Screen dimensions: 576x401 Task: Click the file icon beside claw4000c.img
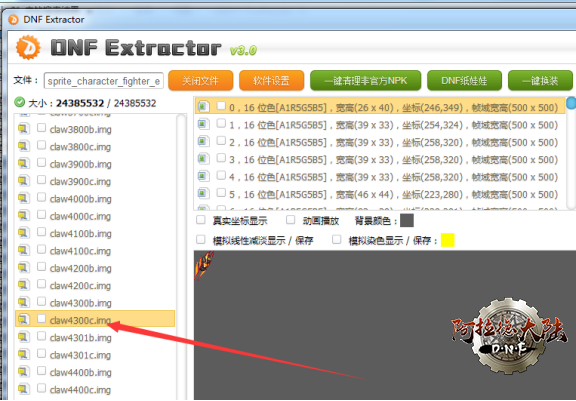[23, 216]
